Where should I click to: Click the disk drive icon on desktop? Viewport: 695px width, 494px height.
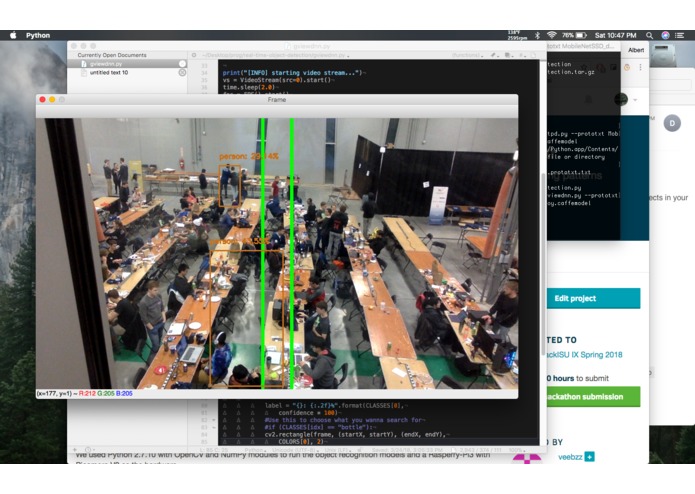[664, 54]
